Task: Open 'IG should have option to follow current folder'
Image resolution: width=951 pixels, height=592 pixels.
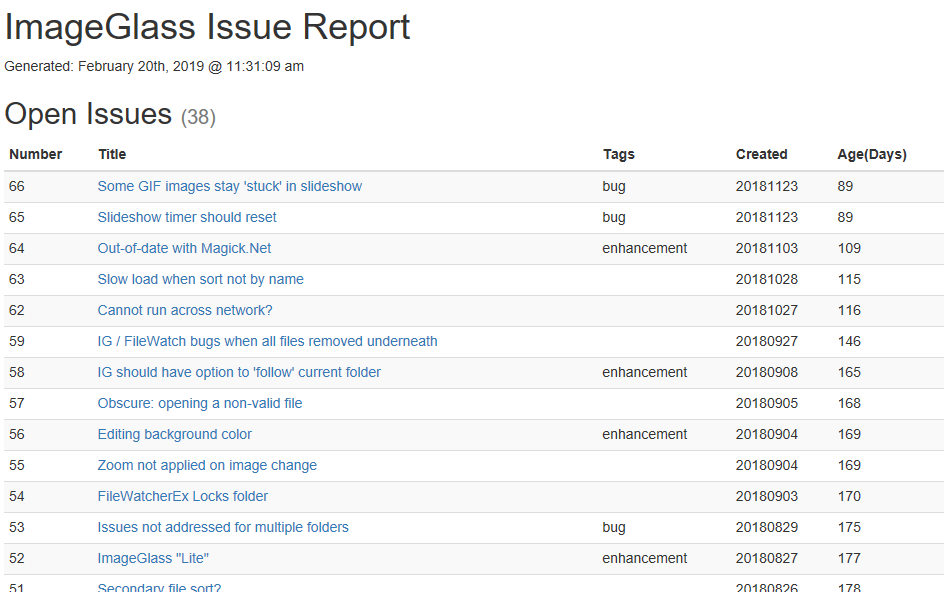Action: click(239, 372)
